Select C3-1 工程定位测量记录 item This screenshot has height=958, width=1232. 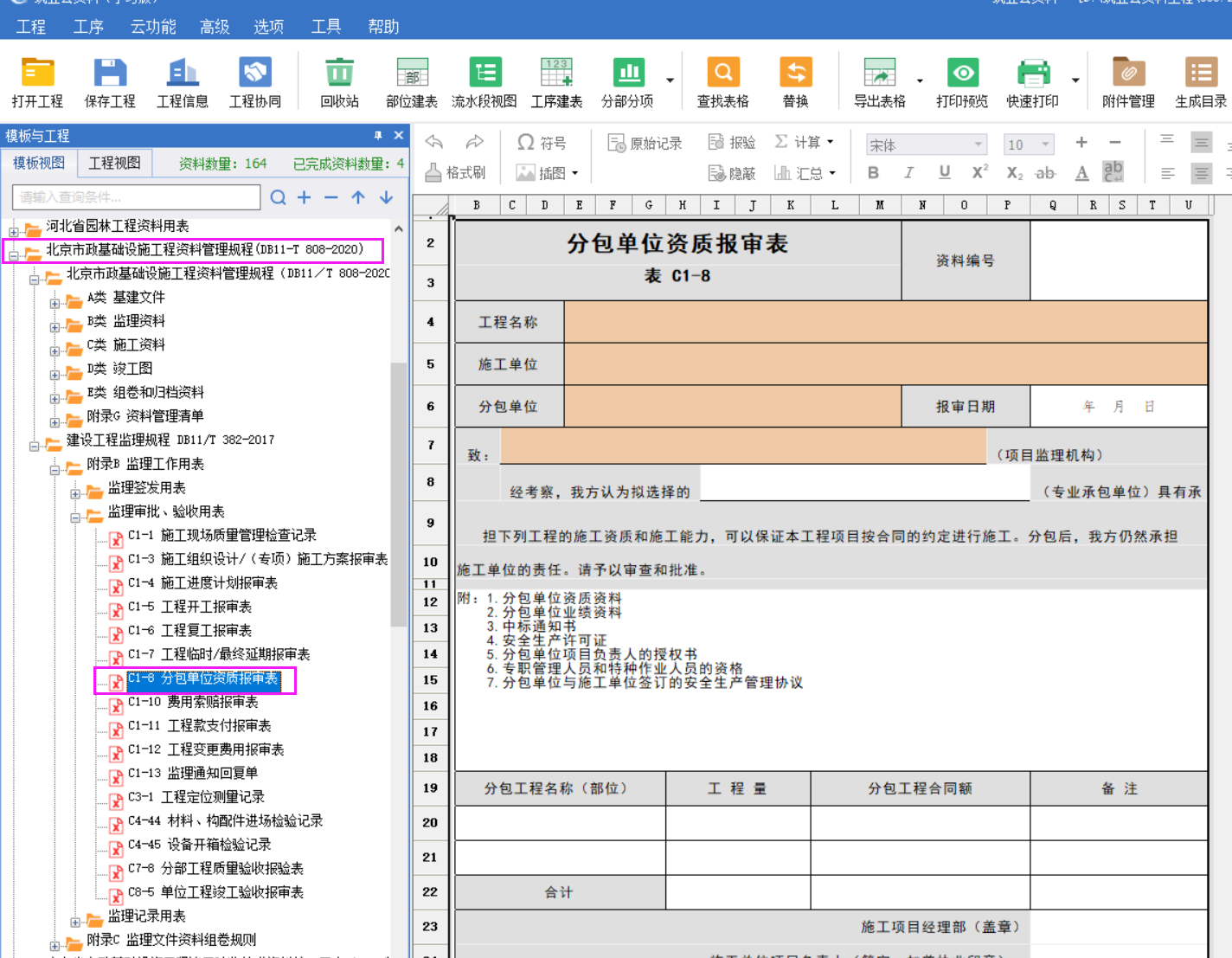[x=196, y=797]
